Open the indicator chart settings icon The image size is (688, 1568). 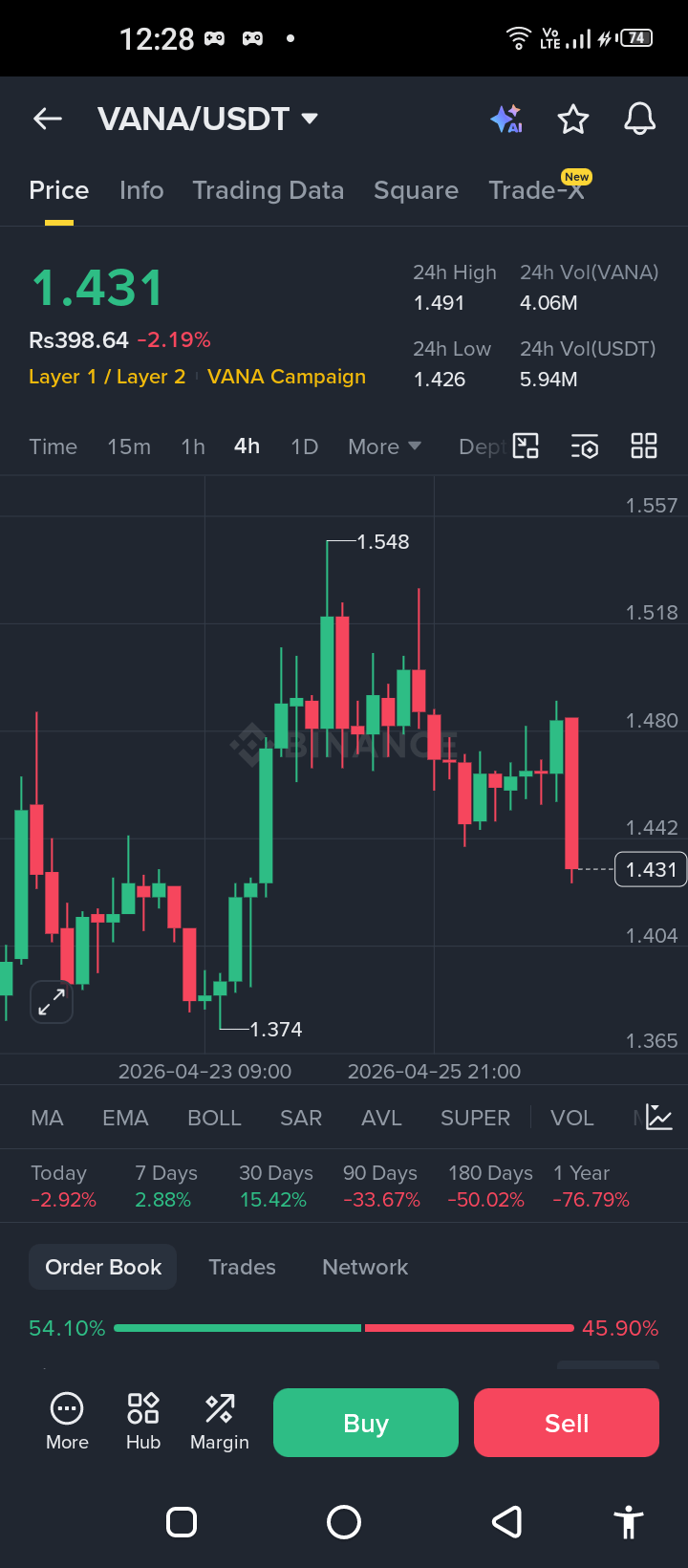point(659,1117)
